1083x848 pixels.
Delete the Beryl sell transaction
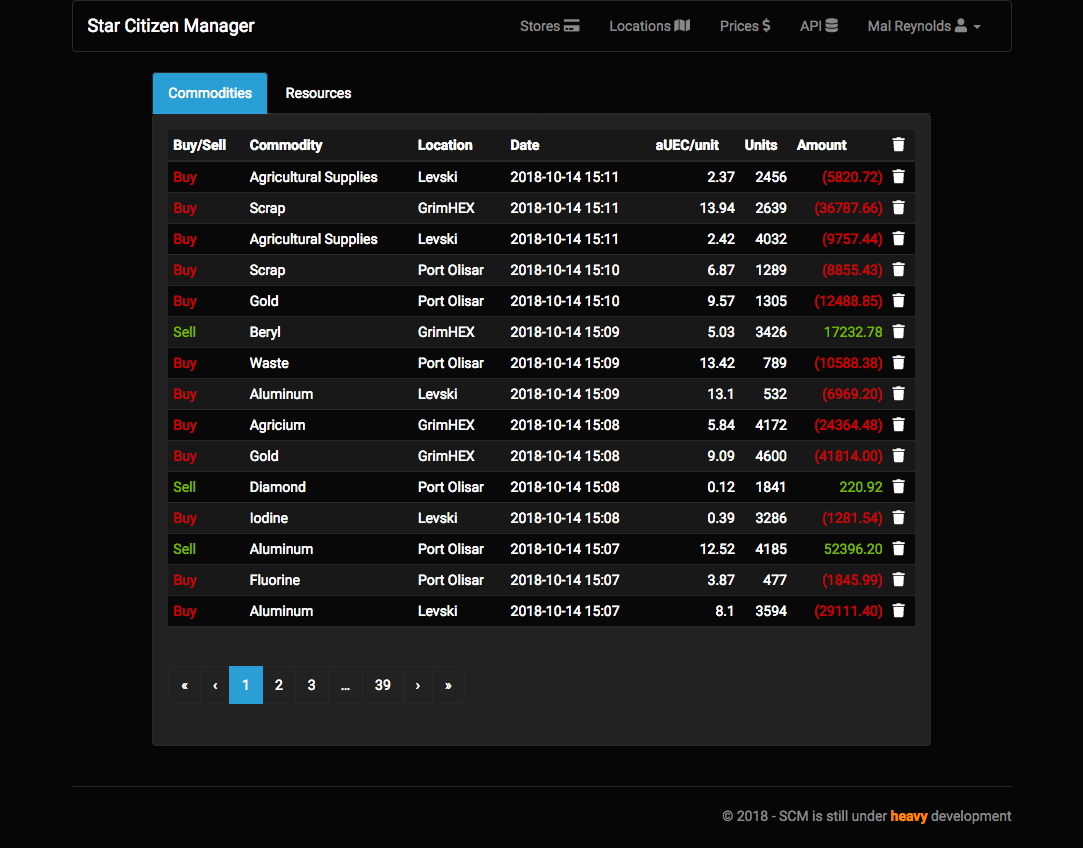click(x=898, y=331)
